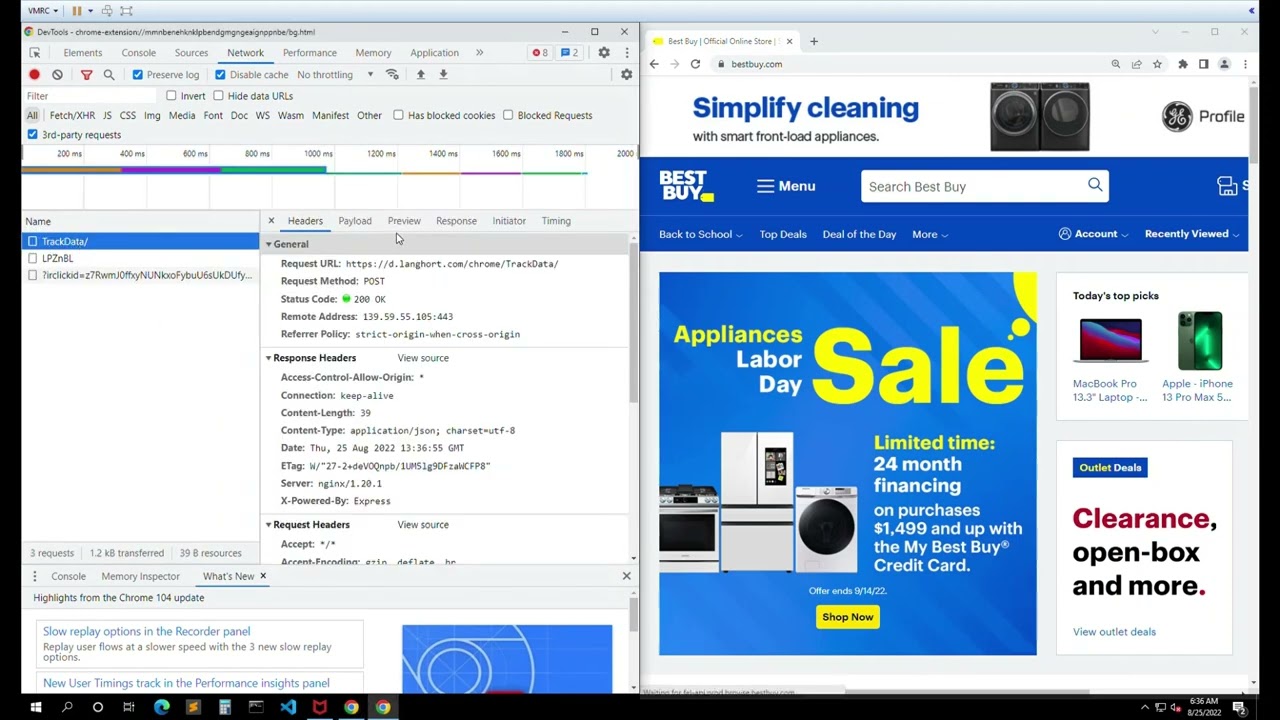This screenshot has width=1280, height=720.
Task: Open the drawer three-dot menu
Action: [35, 576]
